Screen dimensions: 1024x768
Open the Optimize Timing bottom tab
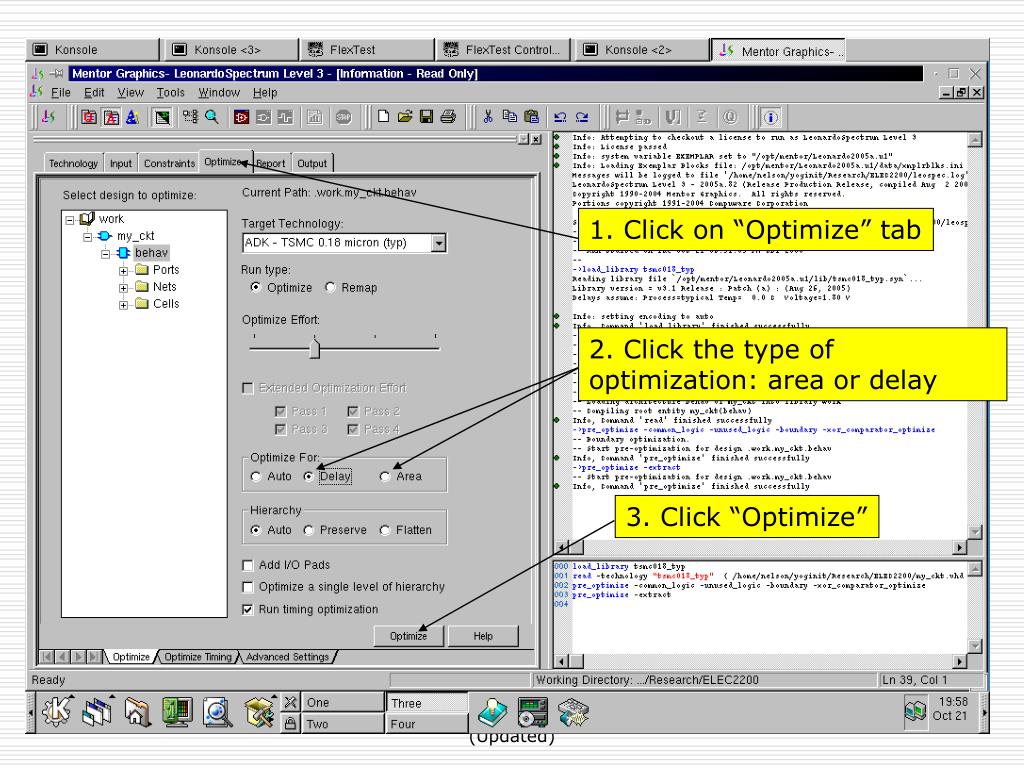click(198, 657)
